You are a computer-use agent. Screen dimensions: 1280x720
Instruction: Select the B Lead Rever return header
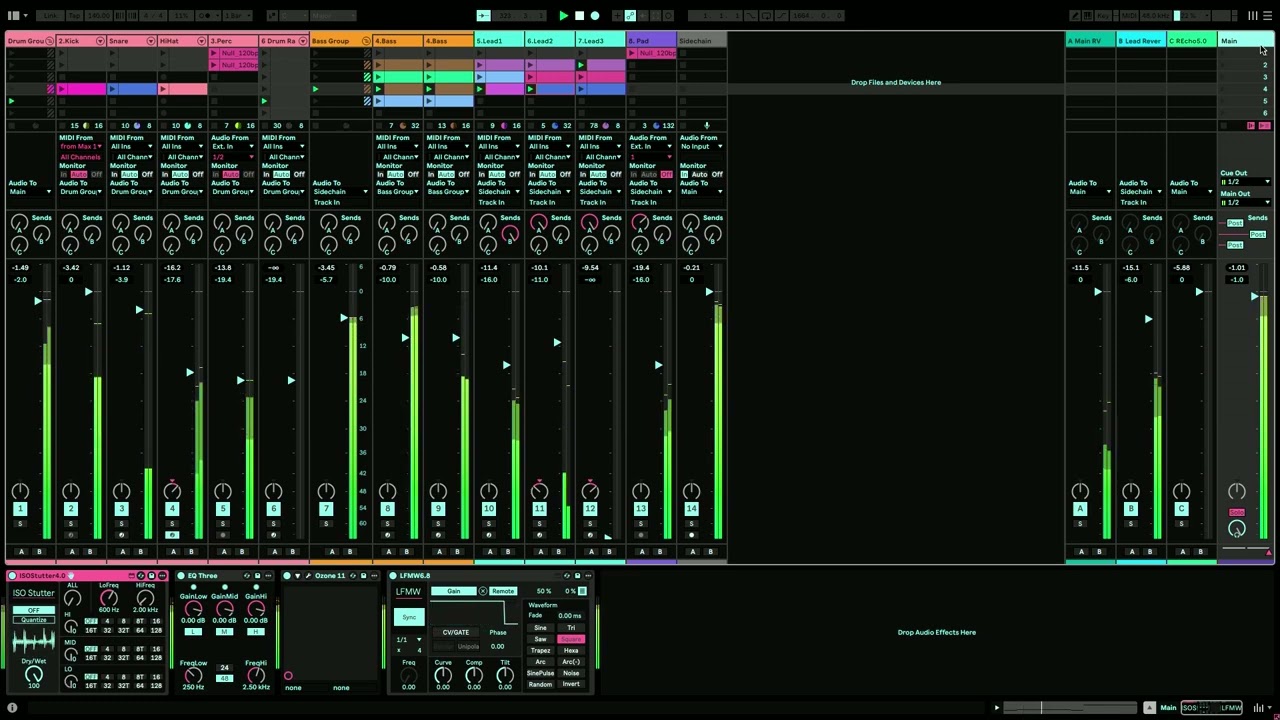(1141, 41)
